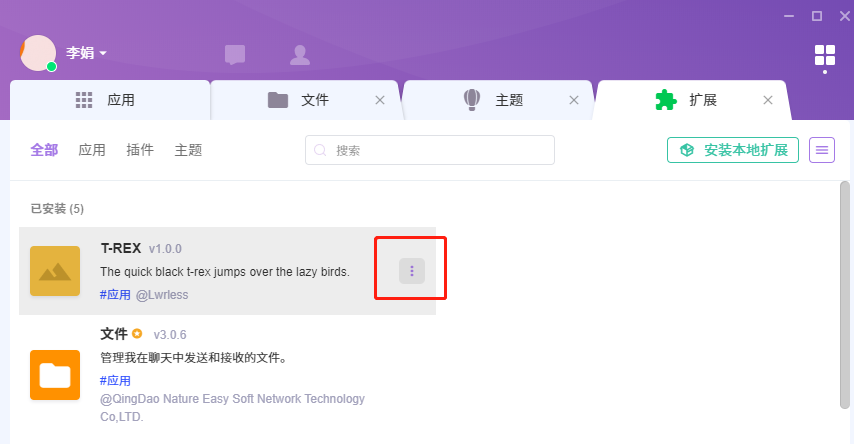Viewport: 854px width, 444px height.
Task: Click the user avatar picture
Action: click(x=38, y=53)
